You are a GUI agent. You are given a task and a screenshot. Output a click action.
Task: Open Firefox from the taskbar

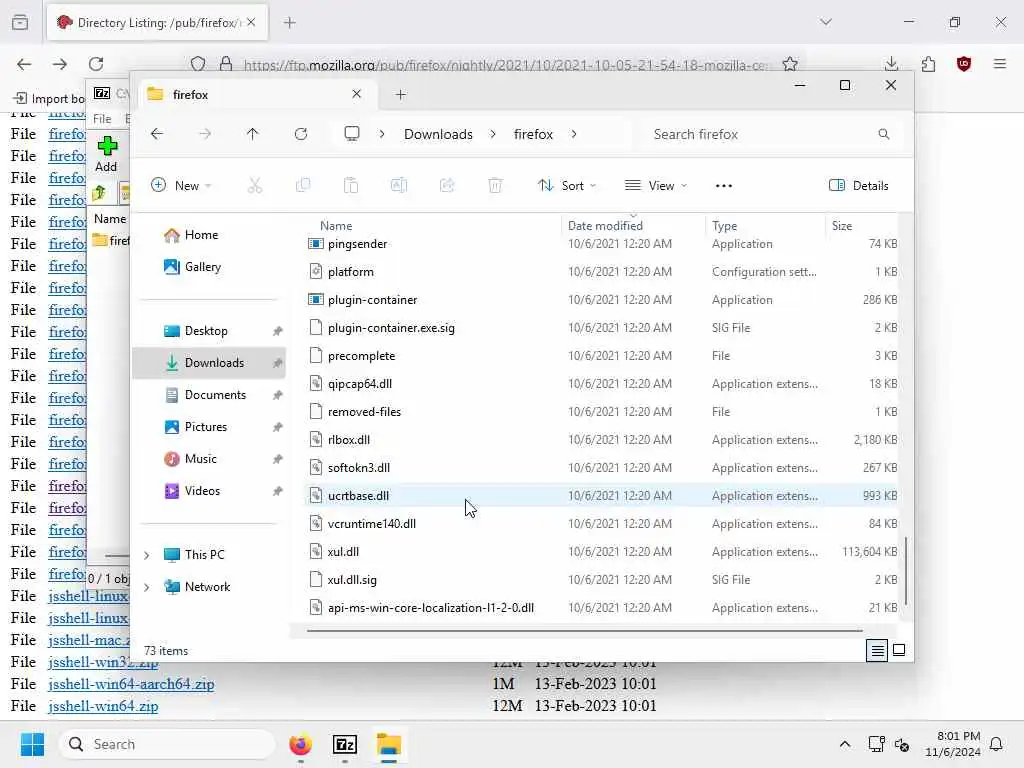(300, 744)
